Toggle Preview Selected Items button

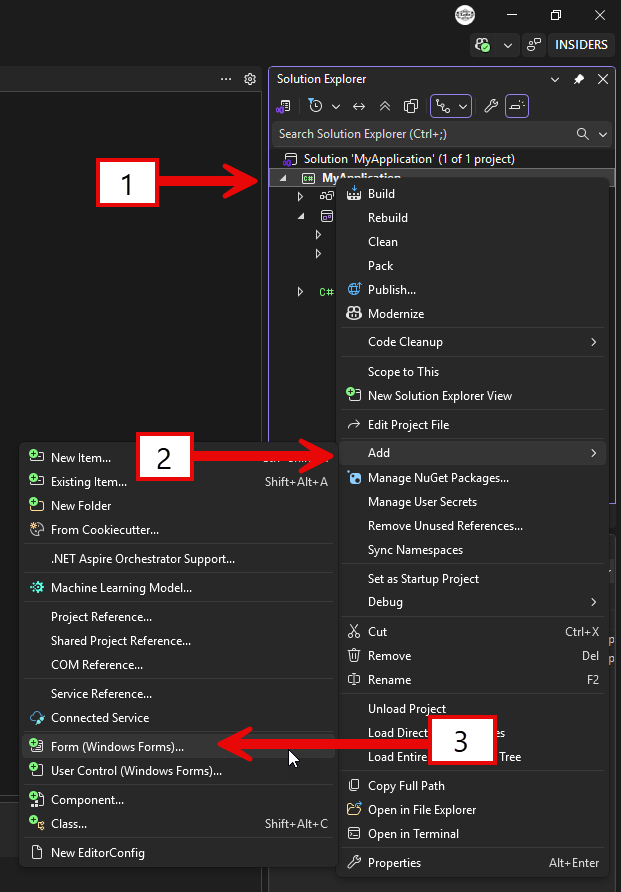pos(517,106)
